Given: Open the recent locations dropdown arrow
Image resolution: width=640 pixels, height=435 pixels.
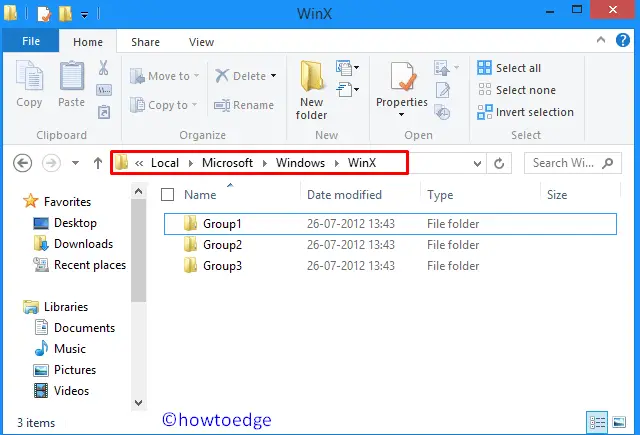Looking at the screenshot, I should [x=75, y=163].
